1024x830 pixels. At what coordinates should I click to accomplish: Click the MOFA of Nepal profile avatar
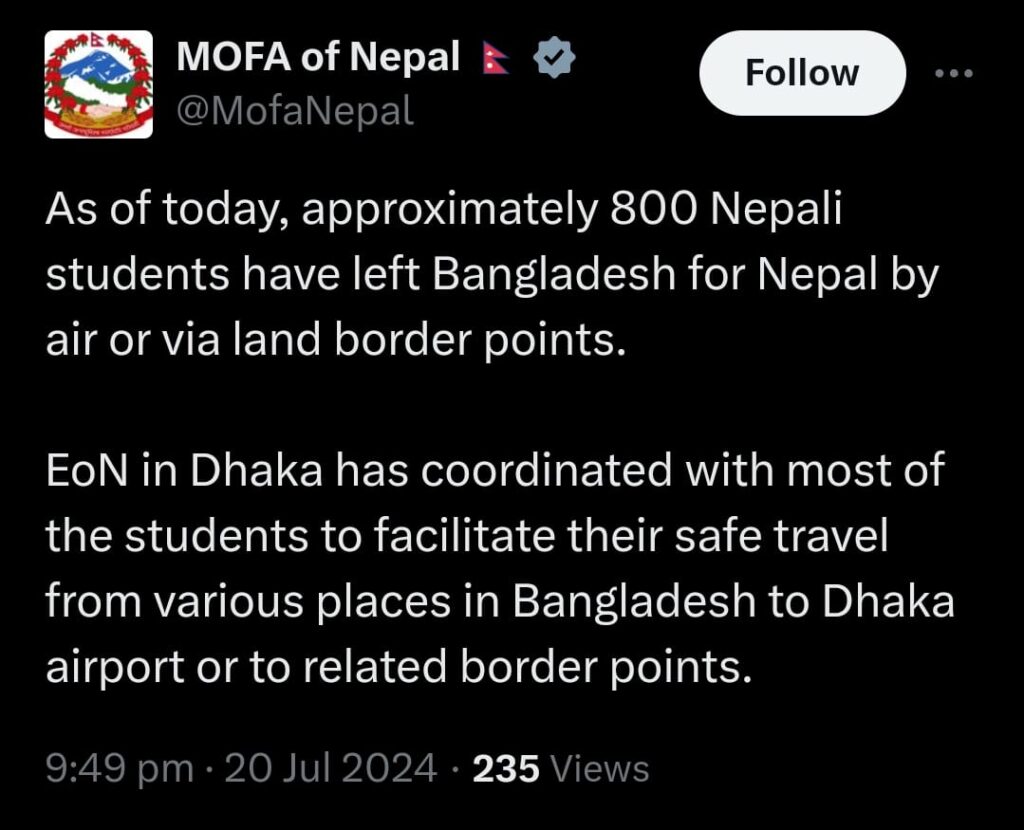99,84
